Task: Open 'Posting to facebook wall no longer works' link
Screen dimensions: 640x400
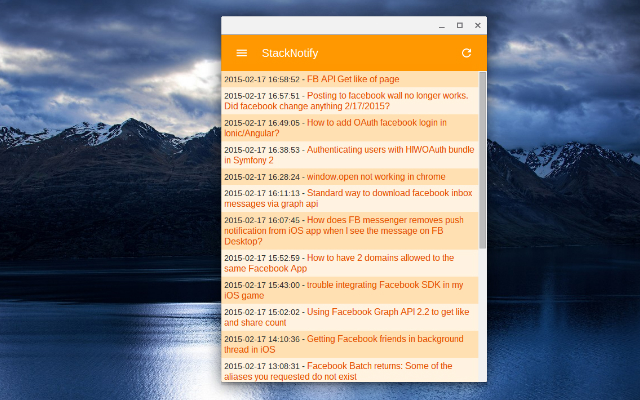Action: (347, 101)
